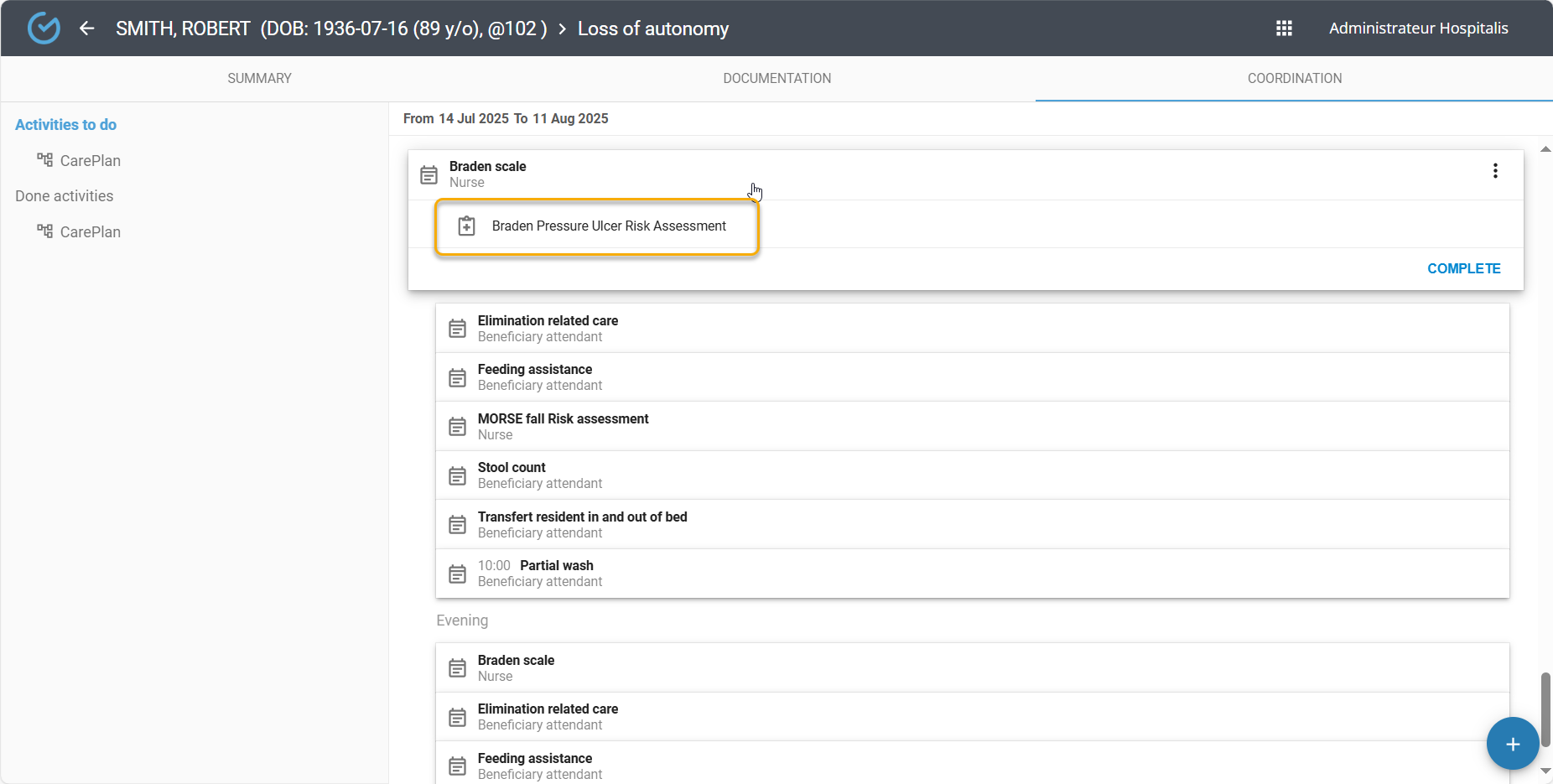Select CarePlan under Done activities
1553x784 pixels.
point(90,232)
